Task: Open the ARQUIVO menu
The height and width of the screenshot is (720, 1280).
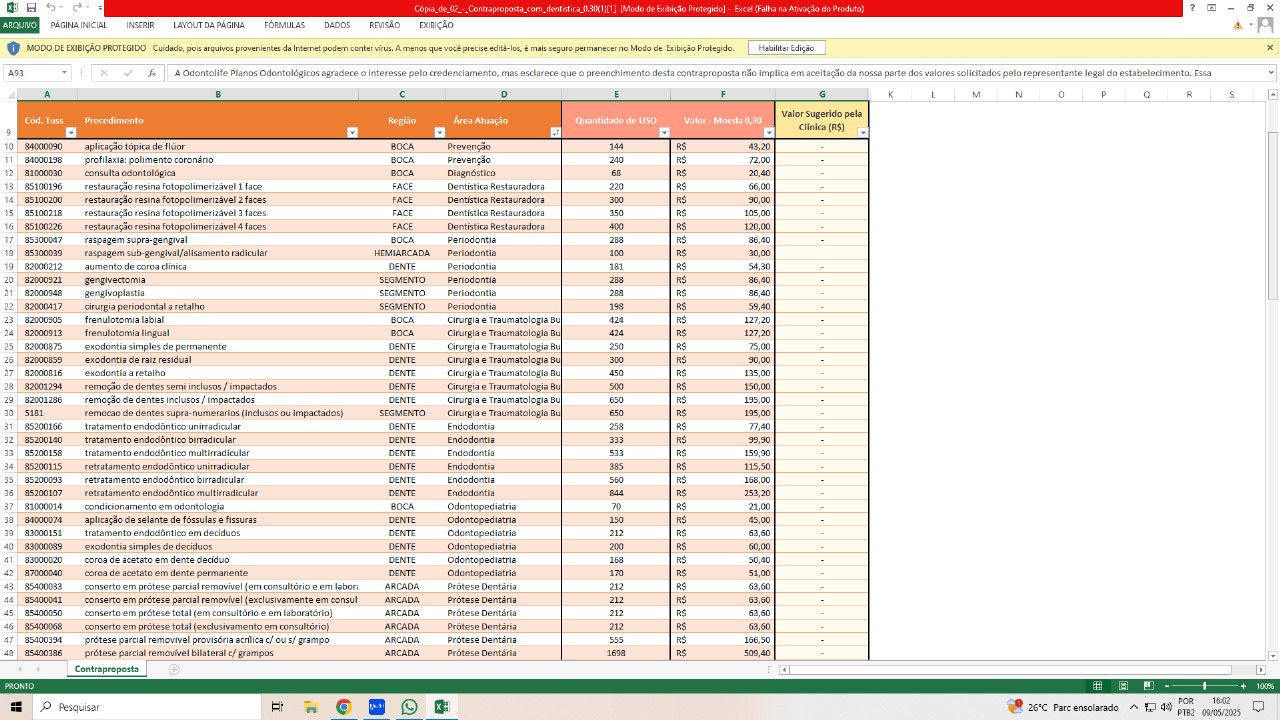Action: 19,25
